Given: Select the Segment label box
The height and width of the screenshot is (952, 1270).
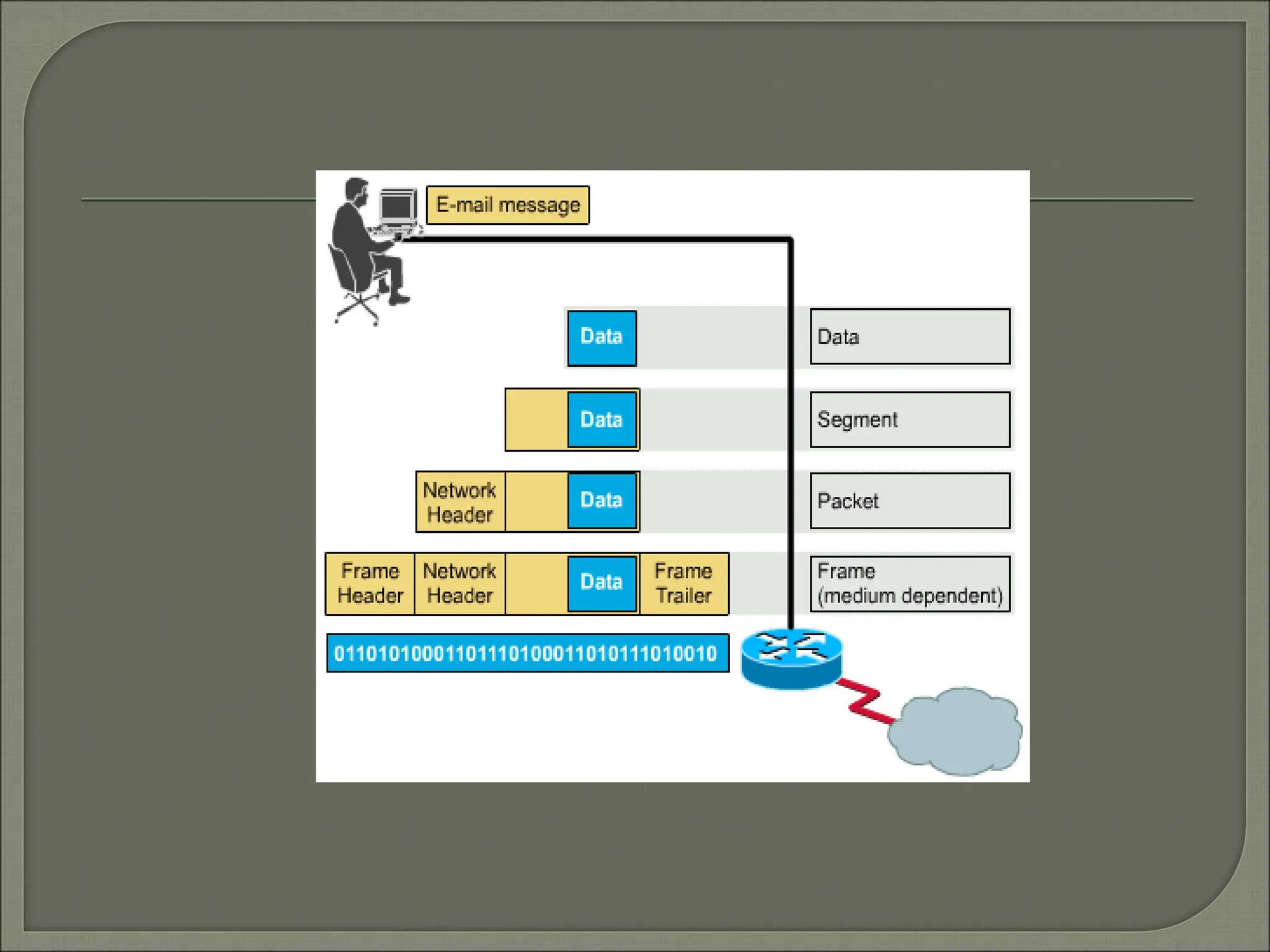Looking at the screenshot, I should pyautogui.click(x=910, y=420).
